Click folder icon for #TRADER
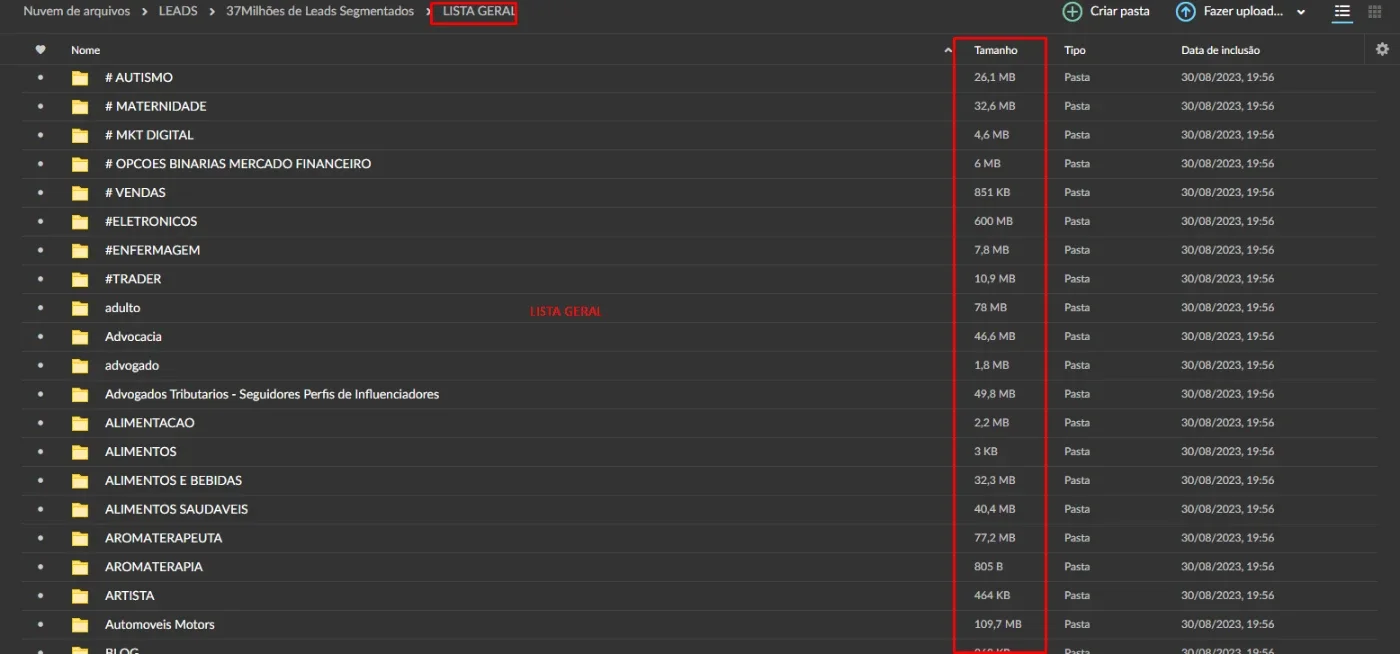Viewport: 1400px width, 654px height. pyautogui.click(x=80, y=279)
